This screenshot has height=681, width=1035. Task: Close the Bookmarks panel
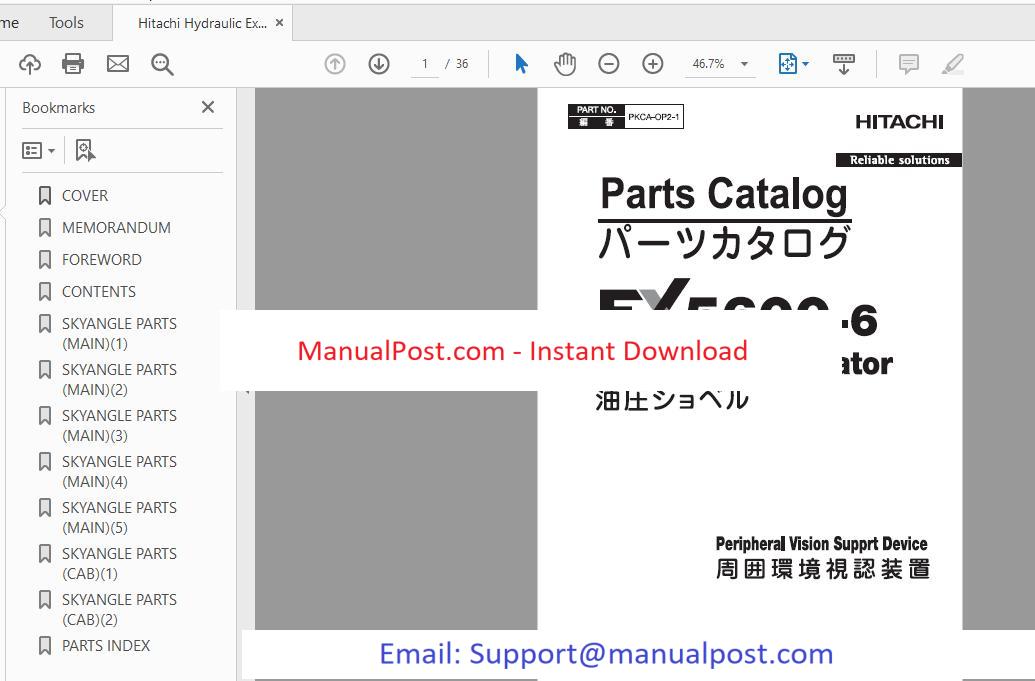click(x=208, y=107)
